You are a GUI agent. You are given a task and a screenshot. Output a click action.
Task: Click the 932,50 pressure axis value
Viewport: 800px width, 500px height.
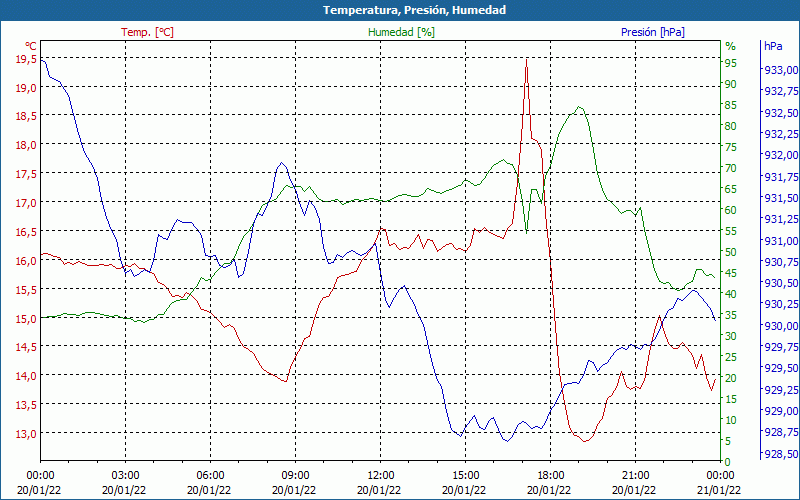(x=781, y=113)
